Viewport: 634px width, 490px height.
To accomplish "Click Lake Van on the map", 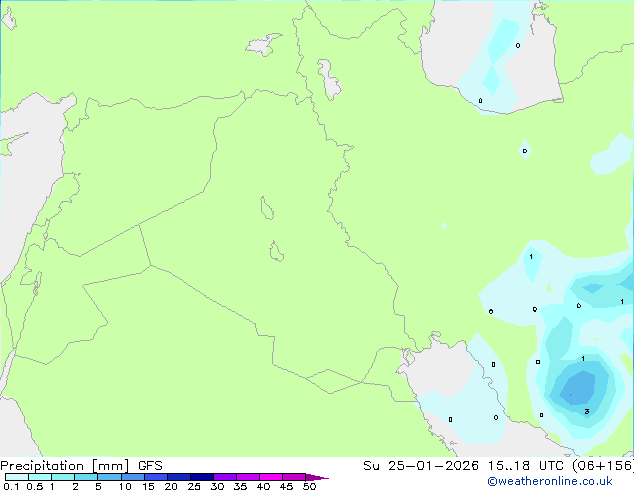I will pyautogui.click(x=264, y=44).
